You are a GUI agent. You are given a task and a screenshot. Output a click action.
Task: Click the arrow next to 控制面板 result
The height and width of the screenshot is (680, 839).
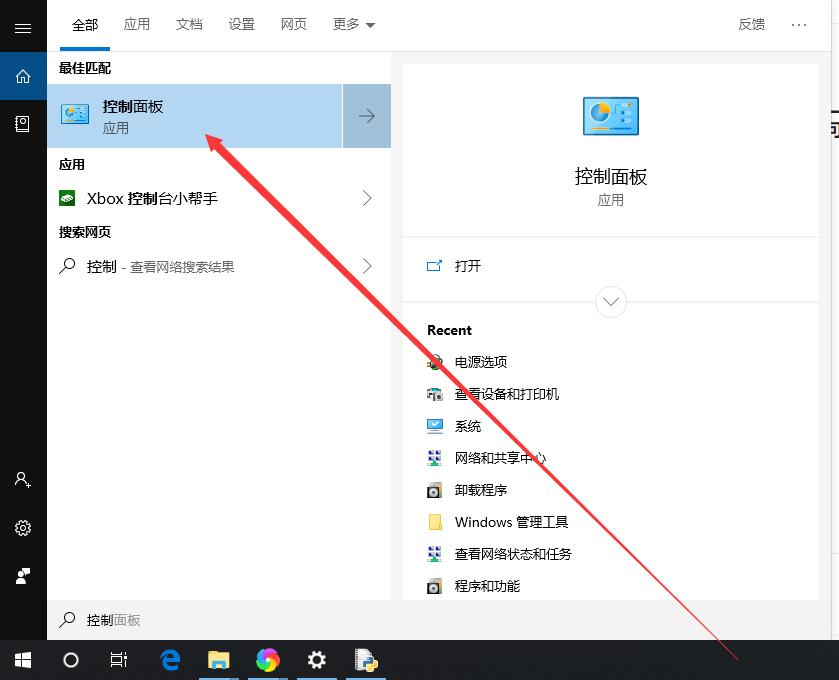(366, 116)
